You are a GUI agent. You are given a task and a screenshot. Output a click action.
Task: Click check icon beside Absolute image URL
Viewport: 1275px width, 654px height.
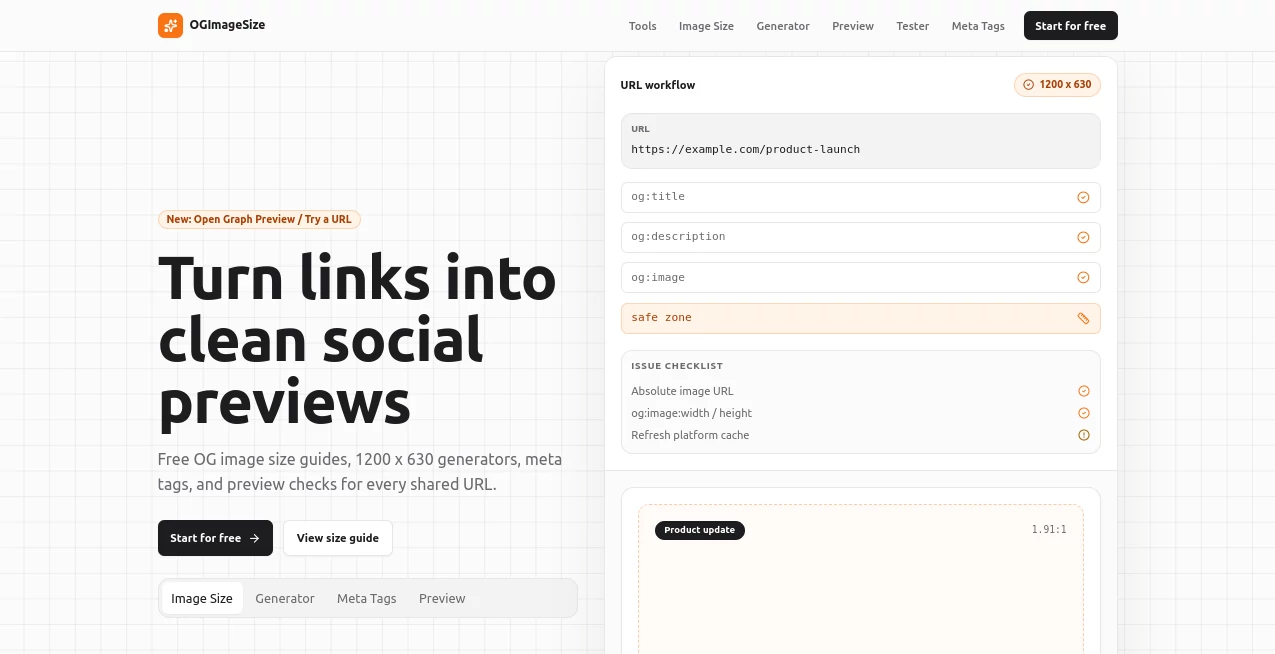[x=1083, y=391]
